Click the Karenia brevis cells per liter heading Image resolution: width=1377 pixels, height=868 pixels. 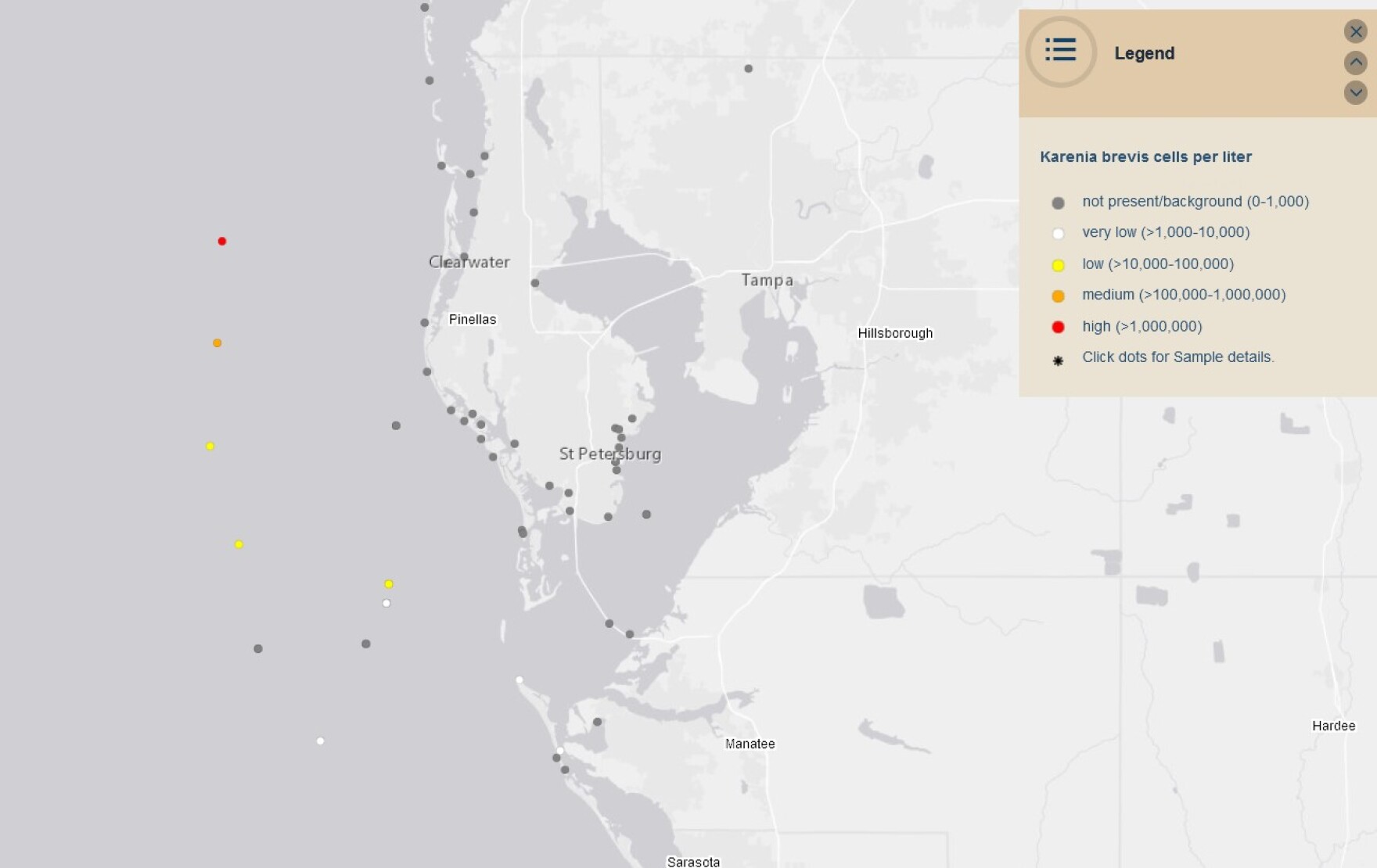coord(1145,156)
